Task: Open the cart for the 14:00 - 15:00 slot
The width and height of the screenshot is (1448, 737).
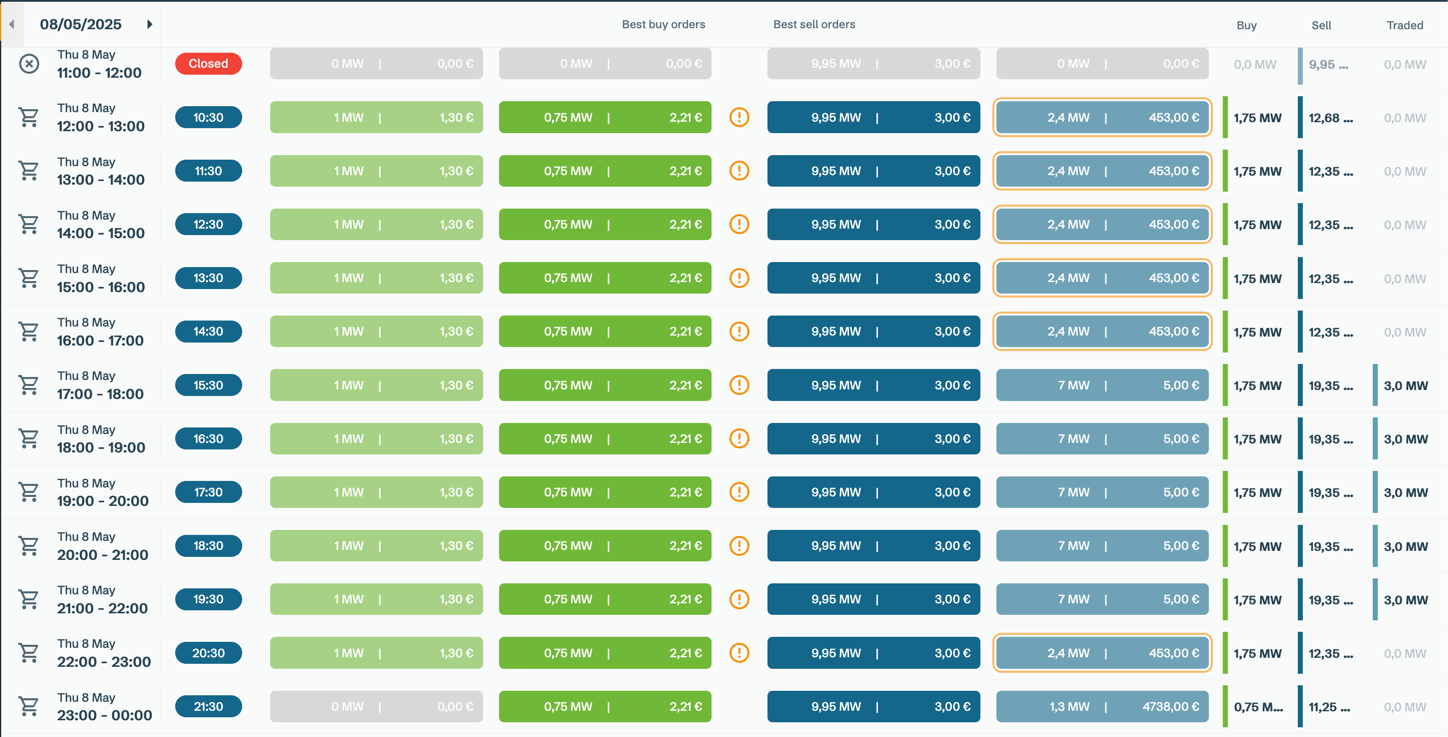Action: click(x=29, y=225)
